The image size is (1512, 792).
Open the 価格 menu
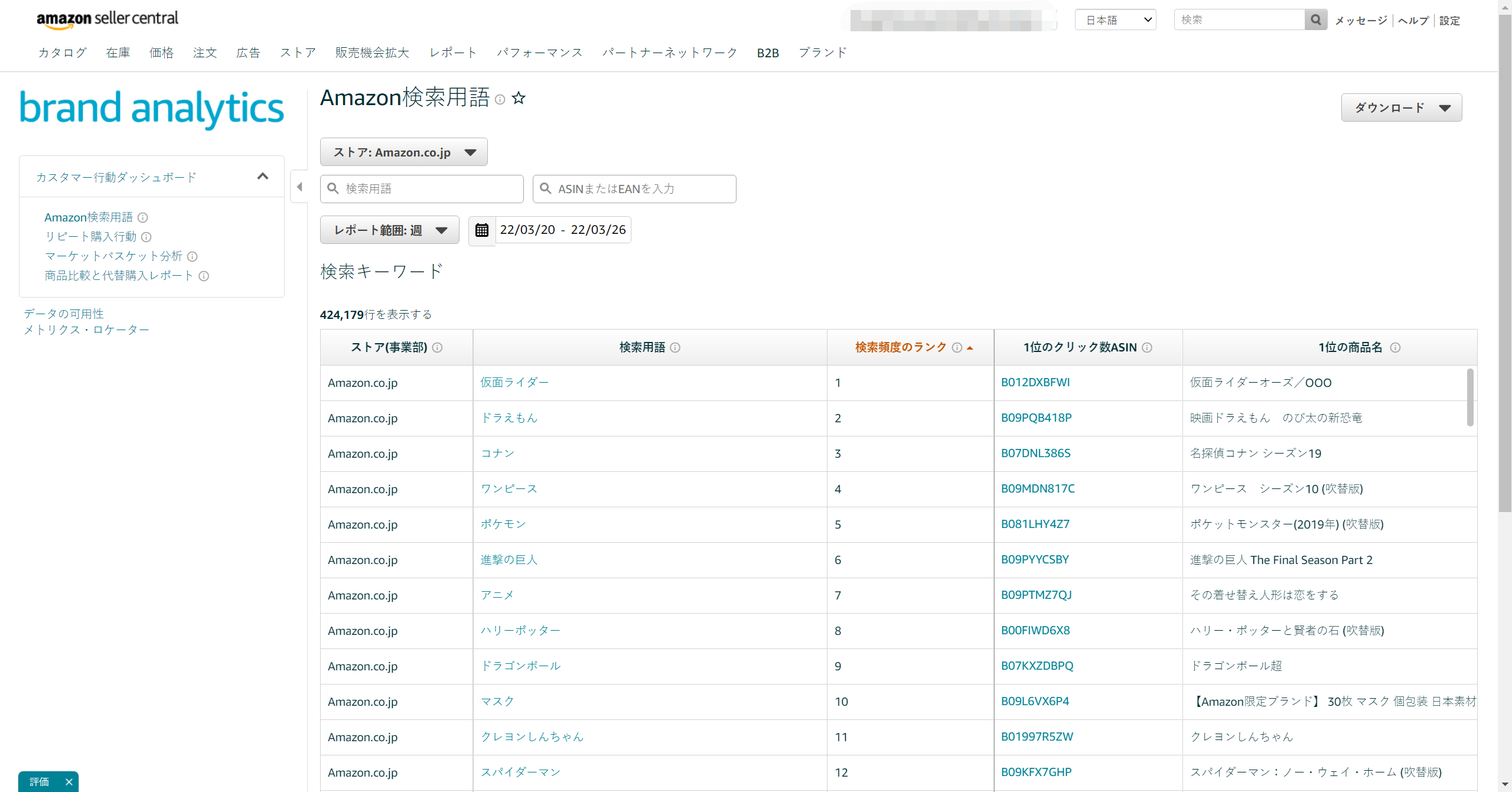[x=161, y=53]
